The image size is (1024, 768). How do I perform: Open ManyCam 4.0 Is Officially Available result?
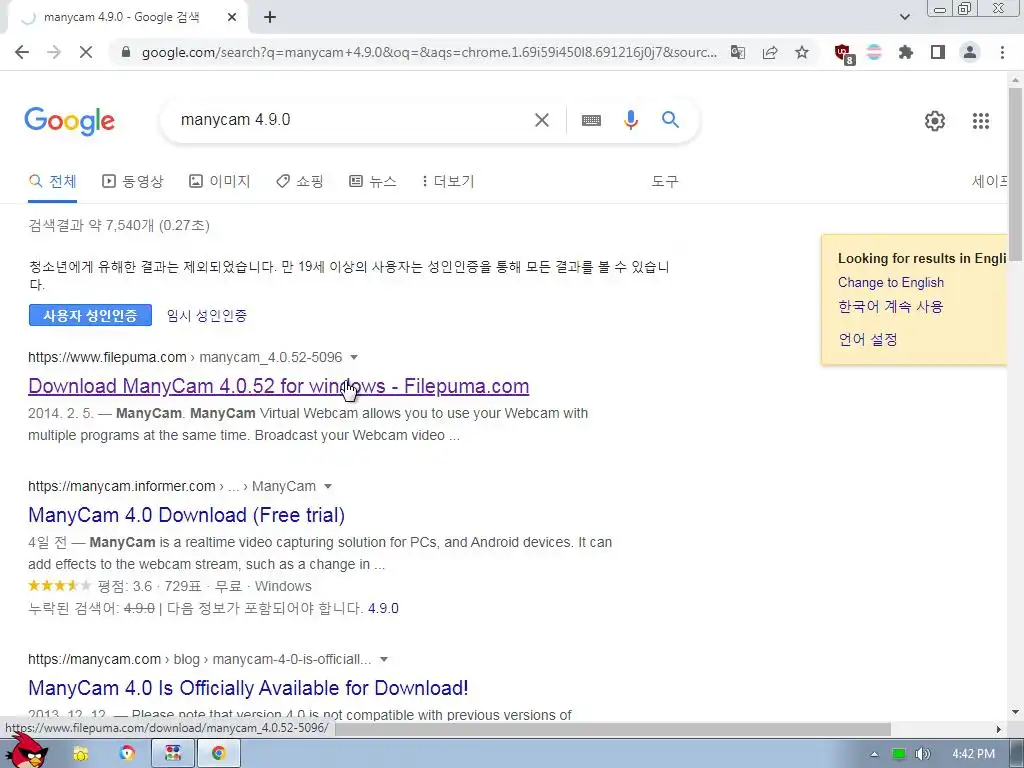248,688
